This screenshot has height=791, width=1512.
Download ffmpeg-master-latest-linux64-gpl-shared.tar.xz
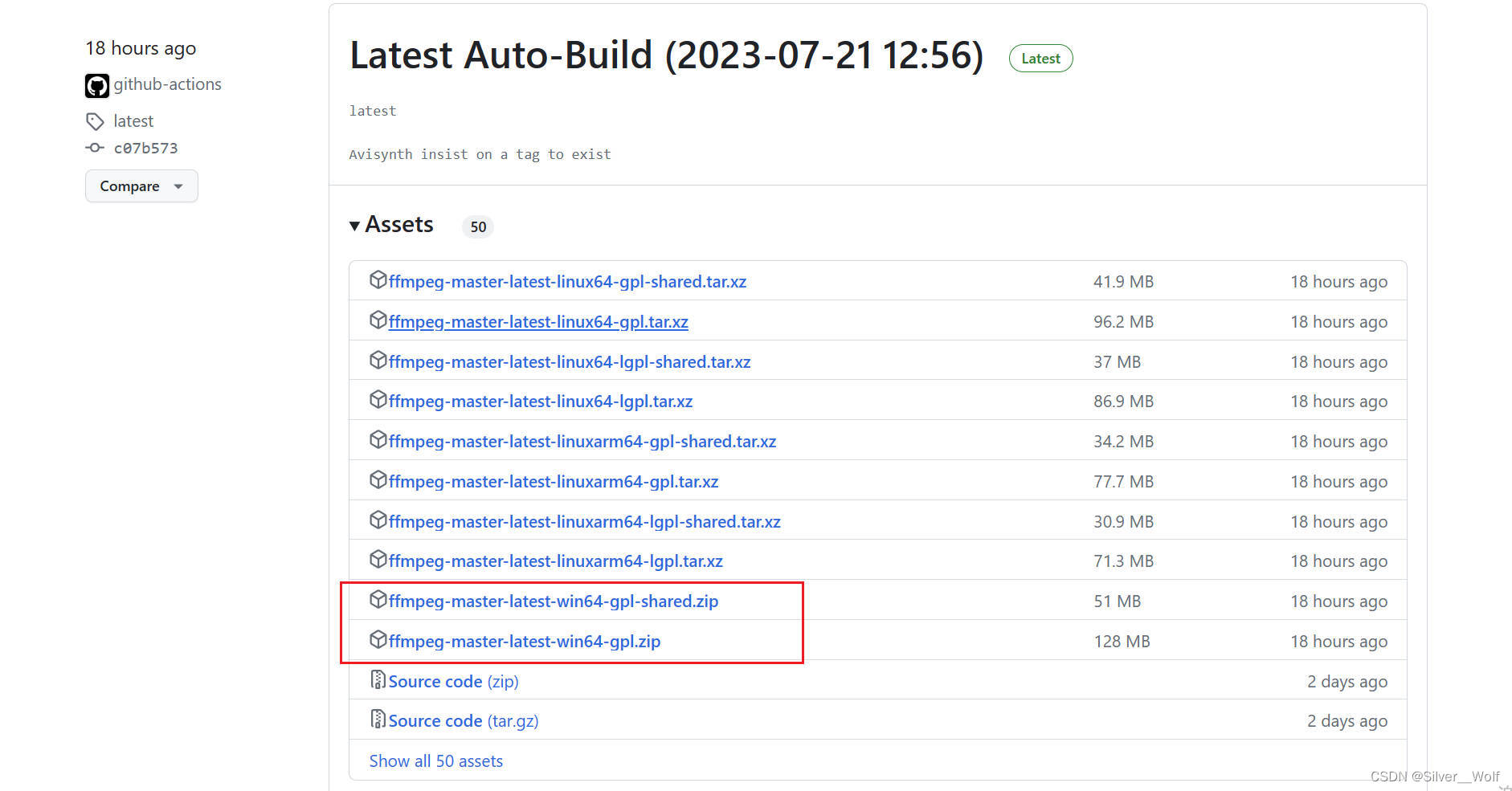[x=567, y=282]
